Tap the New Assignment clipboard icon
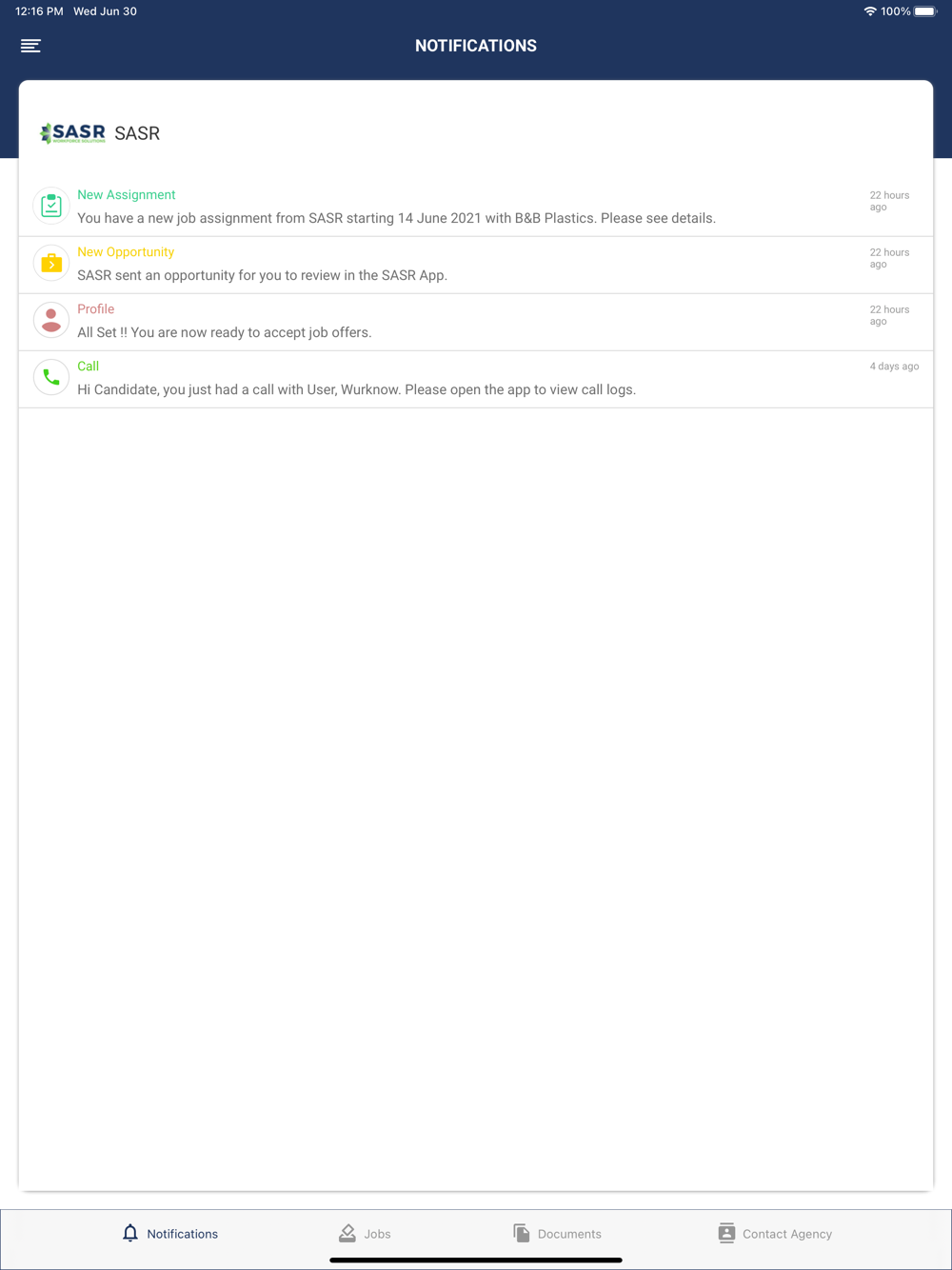Viewport: 952px width, 1270px height. click(x=51, y=206)
